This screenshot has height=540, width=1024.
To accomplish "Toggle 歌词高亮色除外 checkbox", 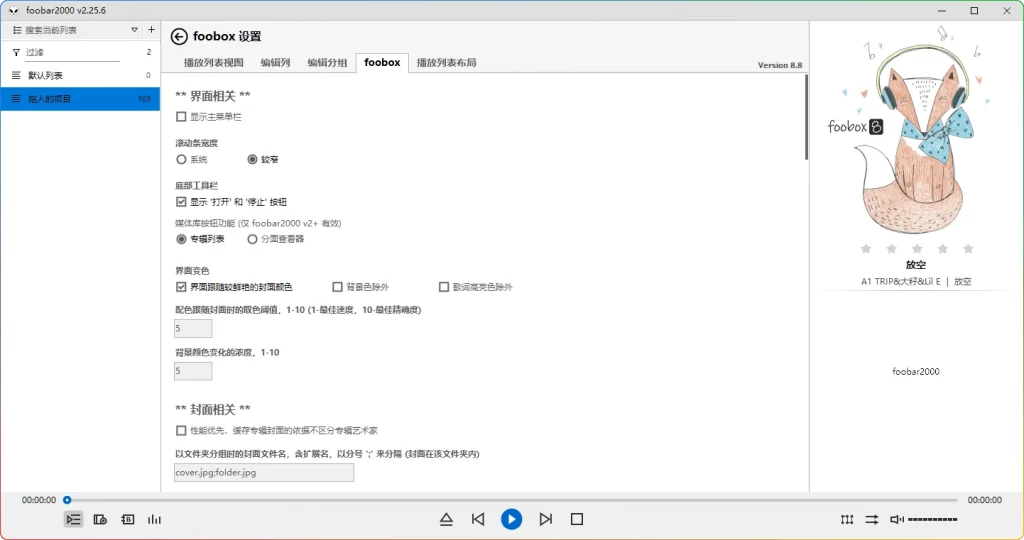I will [x=443, y=287].
